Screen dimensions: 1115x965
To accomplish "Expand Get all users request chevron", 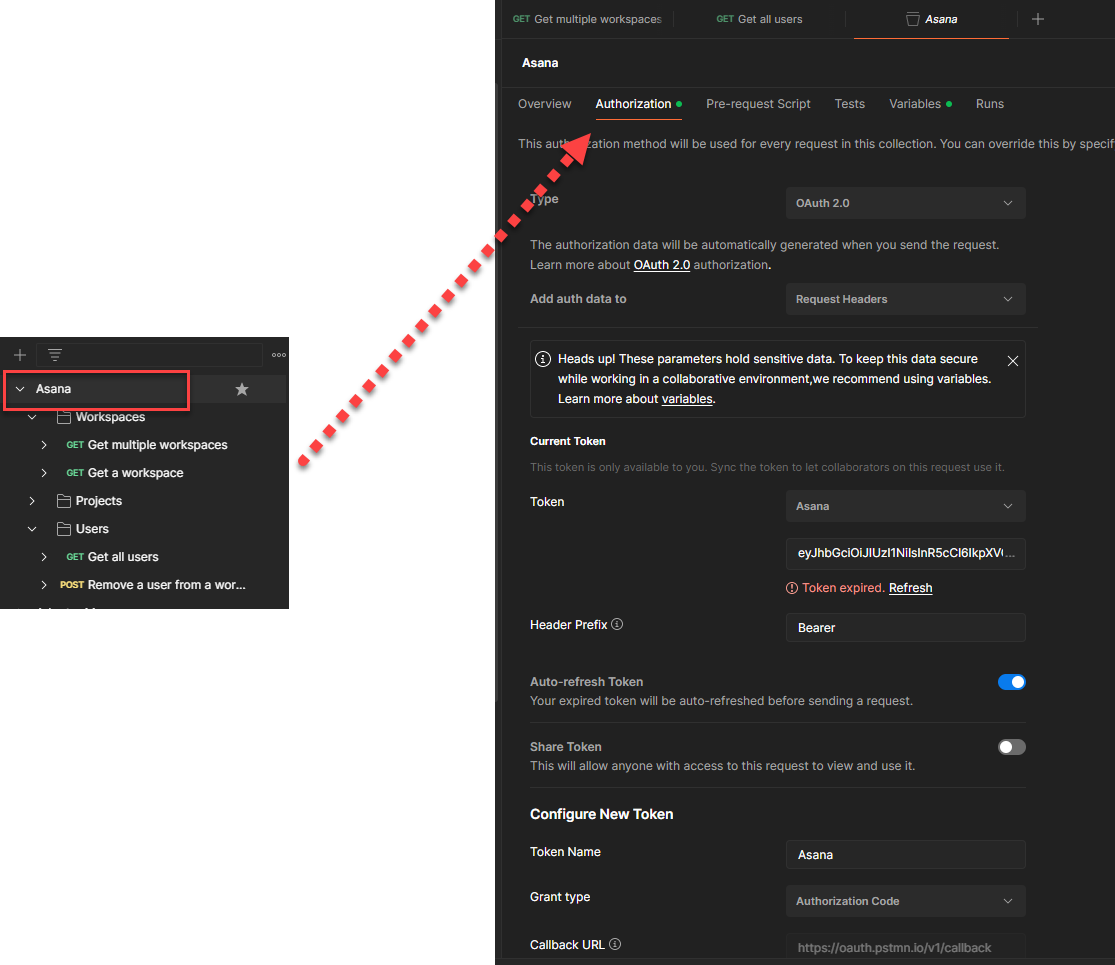I will [44, 557].
